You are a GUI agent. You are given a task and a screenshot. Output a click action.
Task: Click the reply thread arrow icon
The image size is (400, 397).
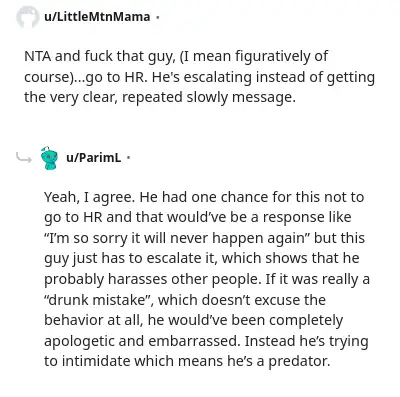(x=24, y=157)
